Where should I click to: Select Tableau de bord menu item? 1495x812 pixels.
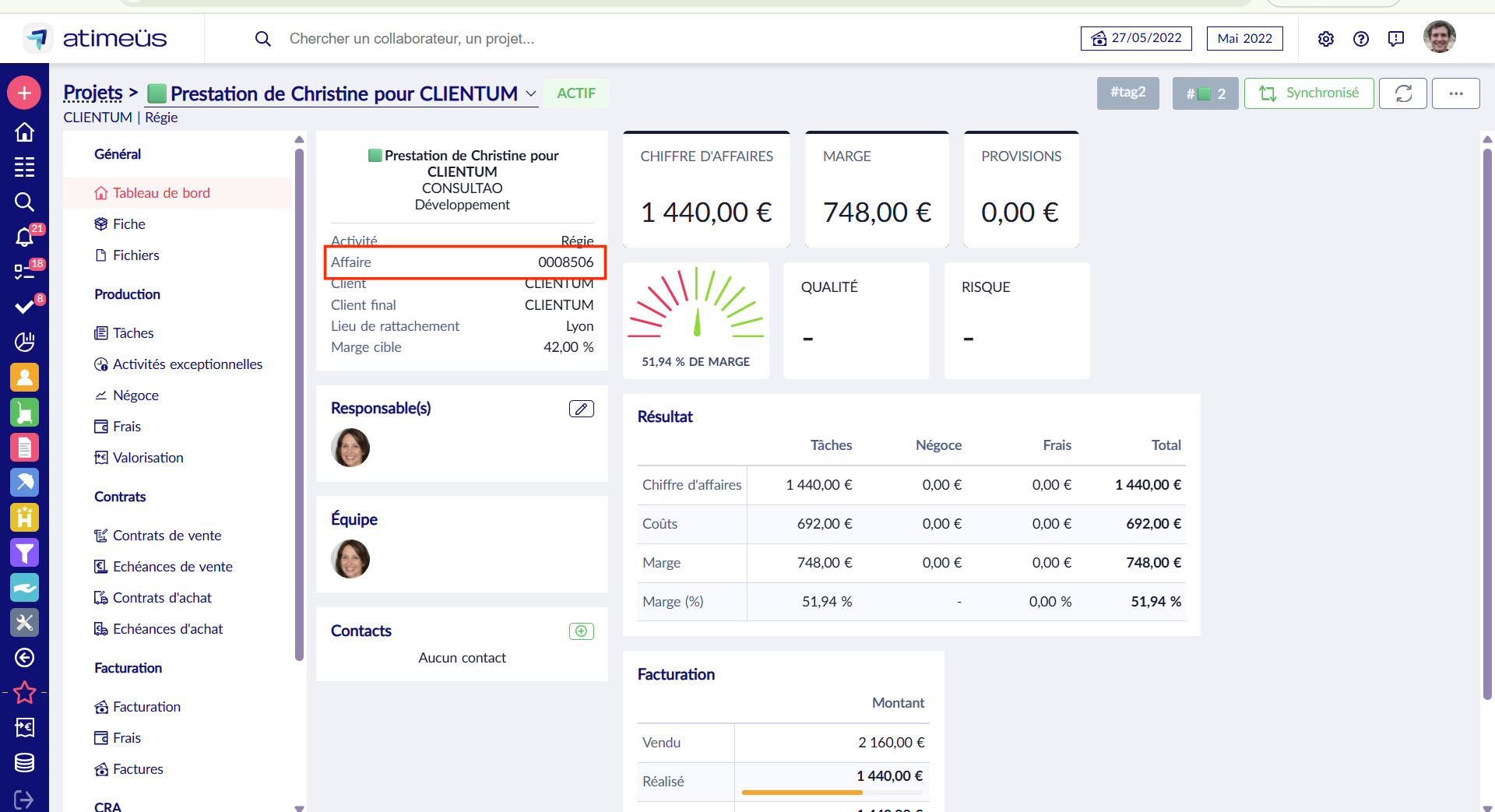[178, 193]
